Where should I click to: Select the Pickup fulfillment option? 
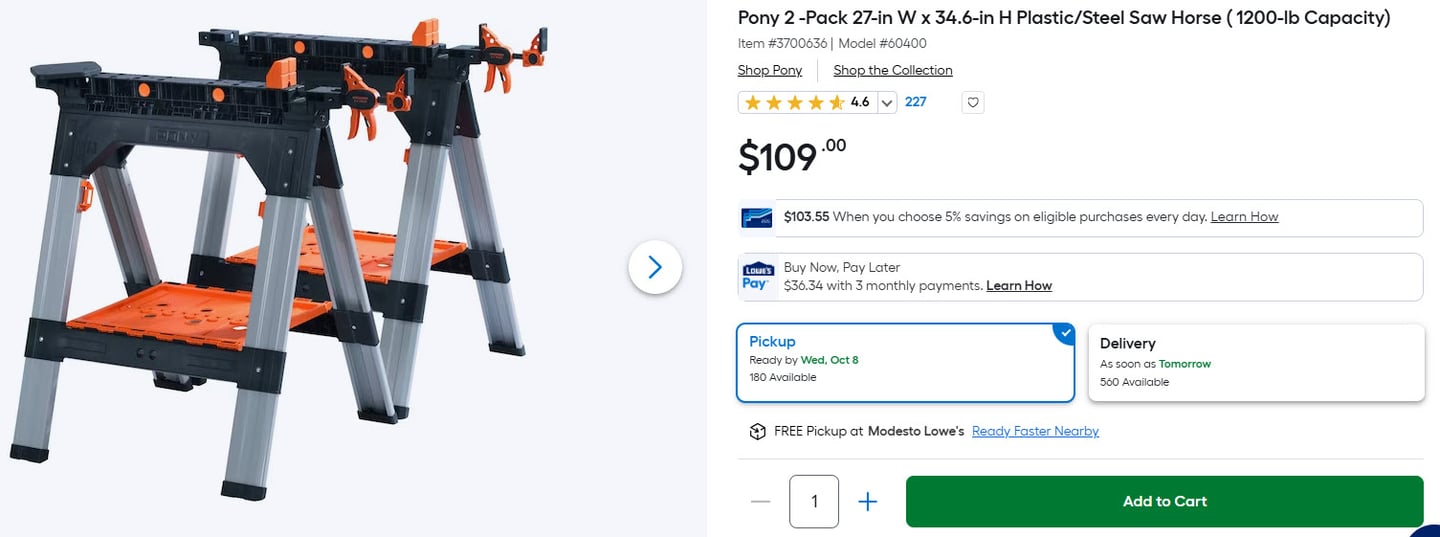click(x=905, y=361)
